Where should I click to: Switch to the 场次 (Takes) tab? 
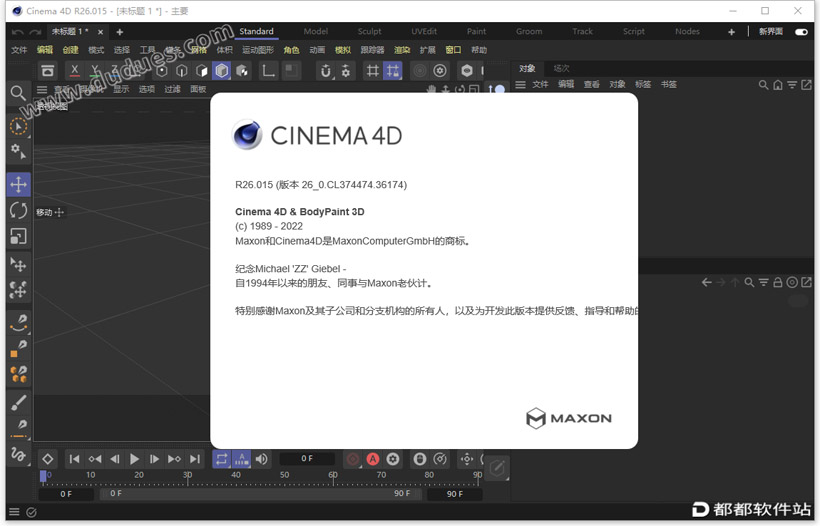point(561,68)
